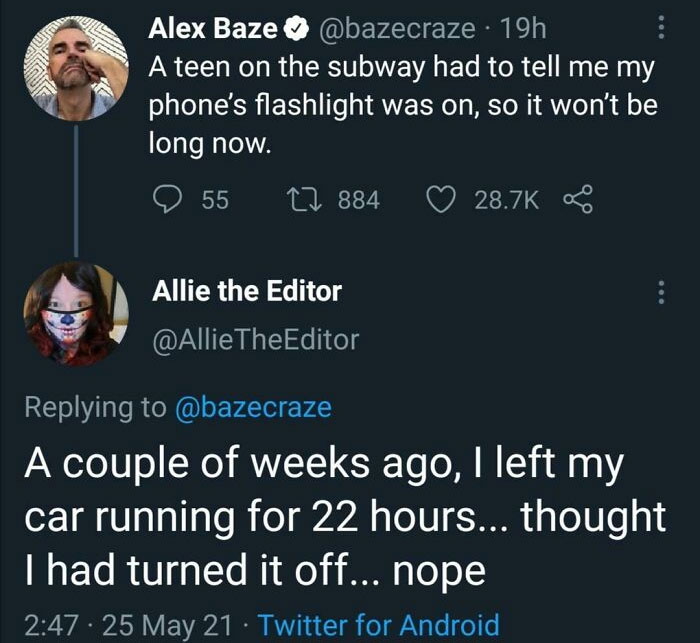Open Alex Baze's subway flashlight tweet text

click(400, 105)
